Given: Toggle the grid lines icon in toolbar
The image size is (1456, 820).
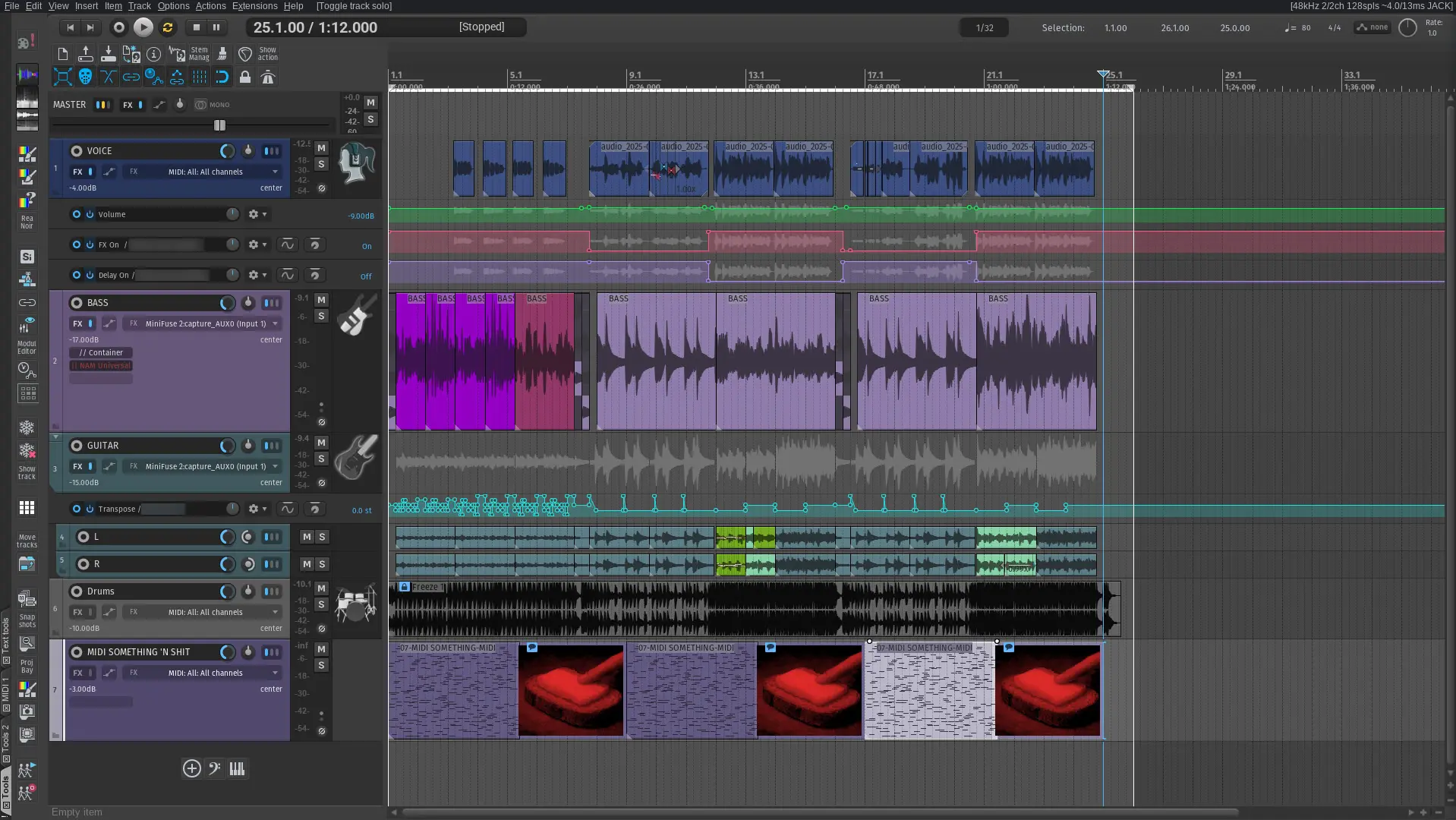Looking at the screenshot, I should click(x=199, y=77).
